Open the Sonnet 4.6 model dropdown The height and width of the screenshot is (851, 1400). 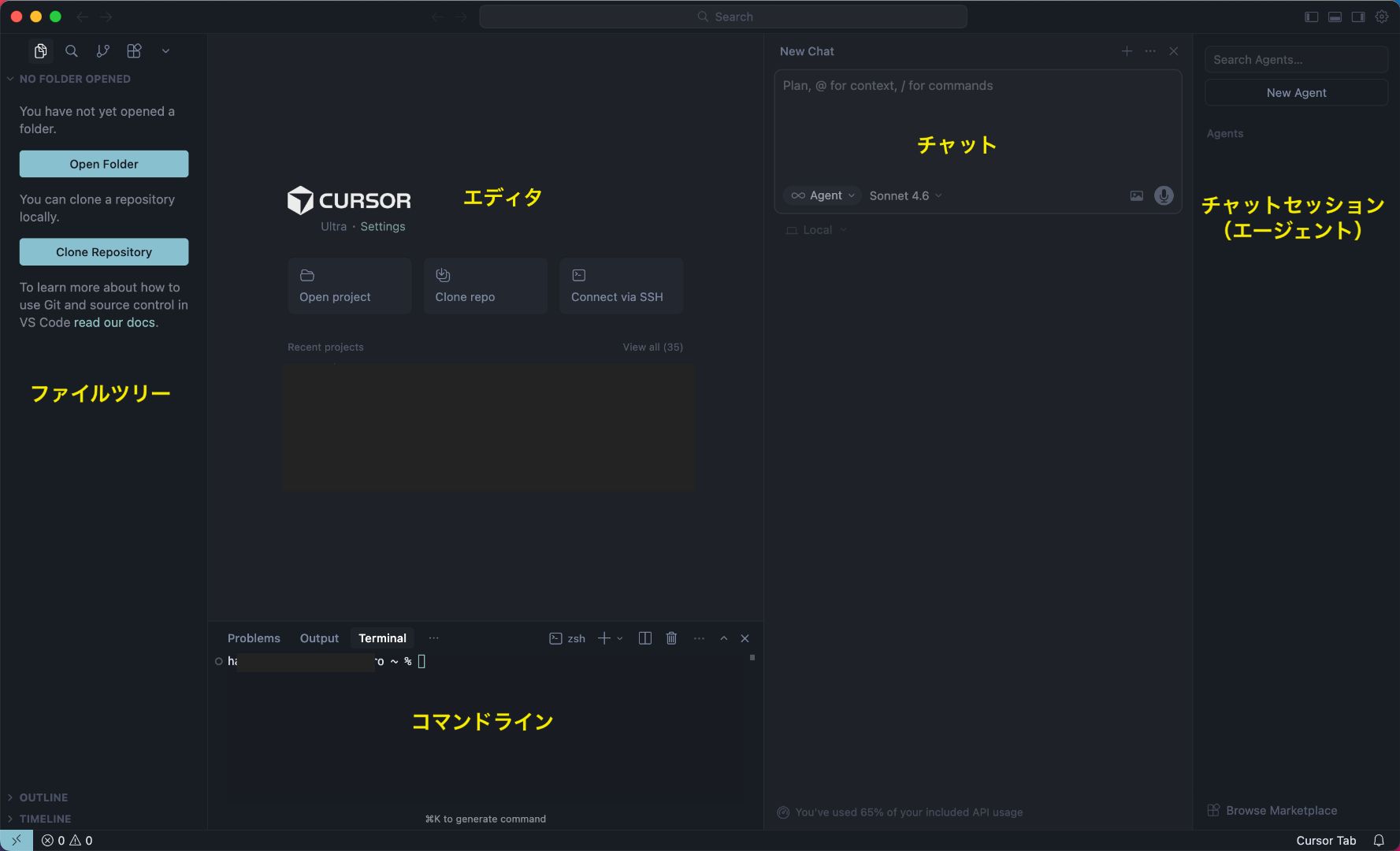click(905, 195)
